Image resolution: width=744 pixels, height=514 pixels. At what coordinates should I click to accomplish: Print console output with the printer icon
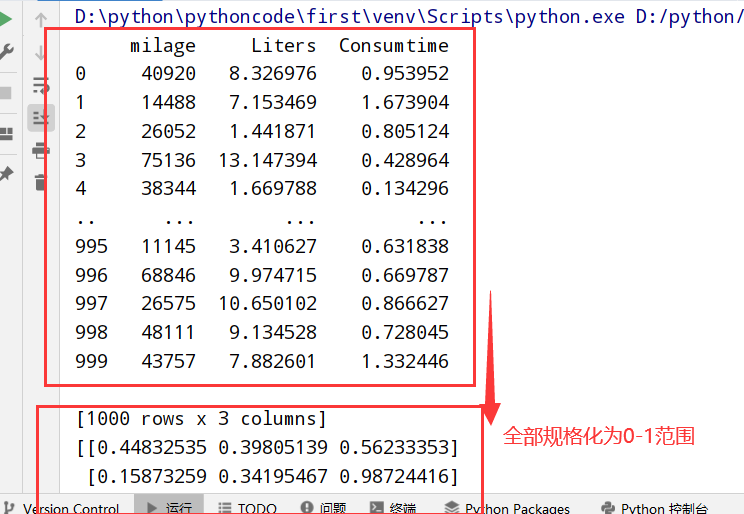[x=41, y=150]
